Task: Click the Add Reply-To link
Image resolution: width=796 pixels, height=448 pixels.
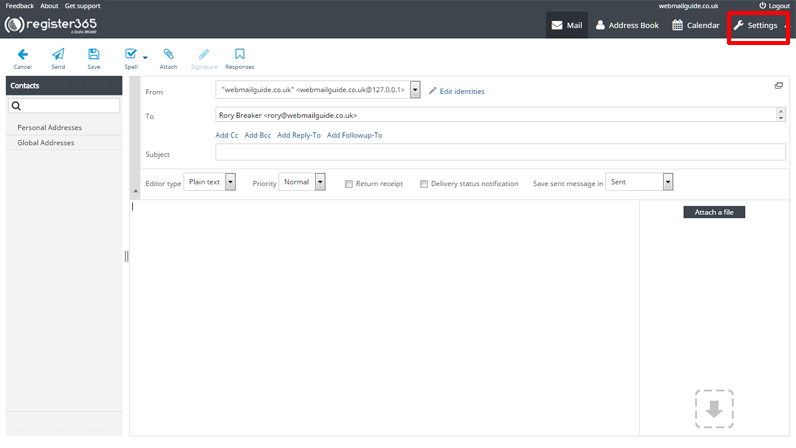Action: (x=298, y=135)
